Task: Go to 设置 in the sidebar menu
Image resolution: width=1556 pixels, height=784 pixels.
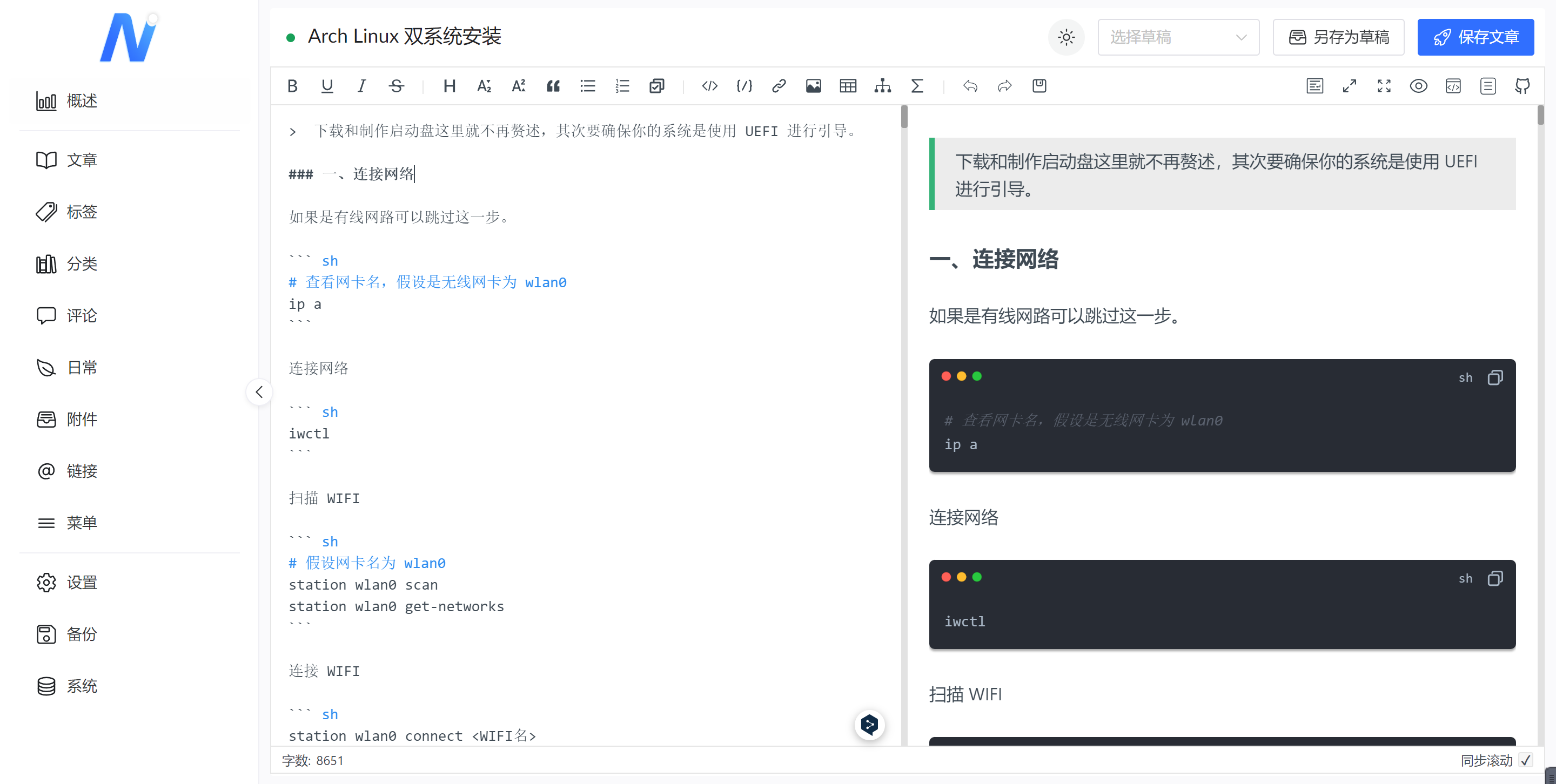Action: [82, 583]
